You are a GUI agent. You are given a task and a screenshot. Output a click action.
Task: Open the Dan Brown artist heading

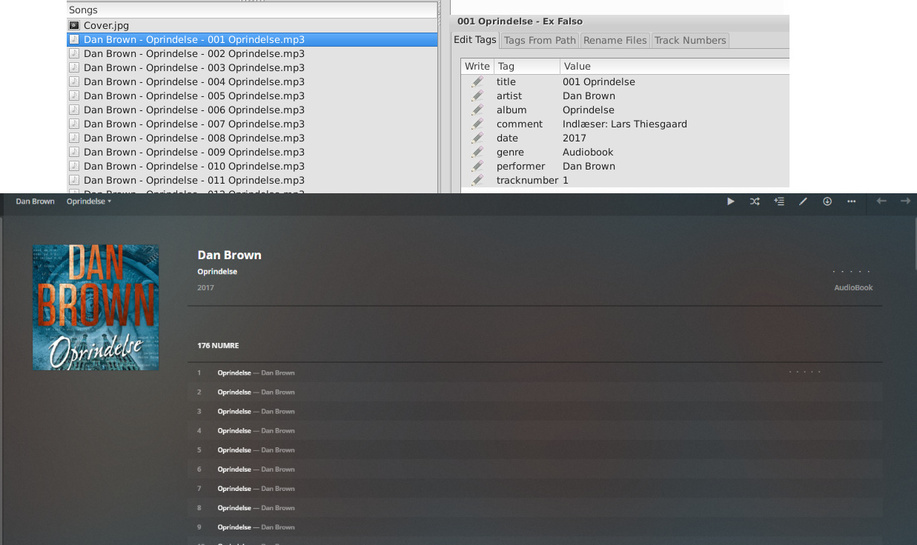coord(229,255)
